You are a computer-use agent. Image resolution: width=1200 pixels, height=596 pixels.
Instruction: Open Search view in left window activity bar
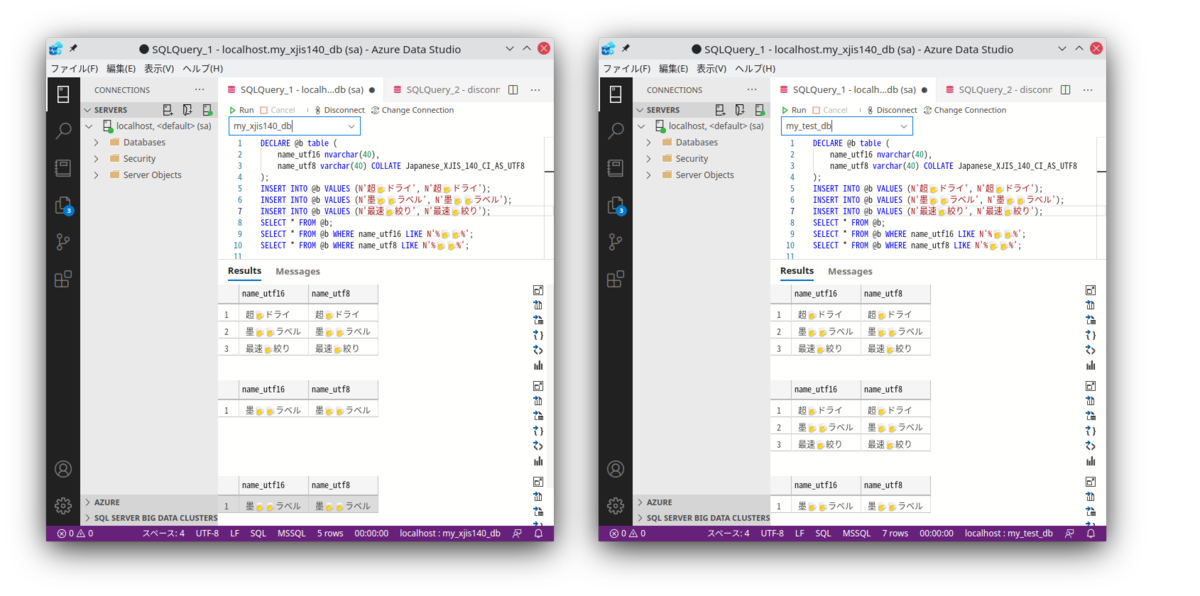63,131
